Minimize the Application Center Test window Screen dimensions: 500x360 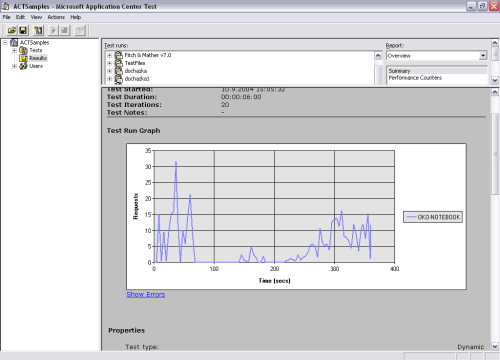(x=471, y=6)
